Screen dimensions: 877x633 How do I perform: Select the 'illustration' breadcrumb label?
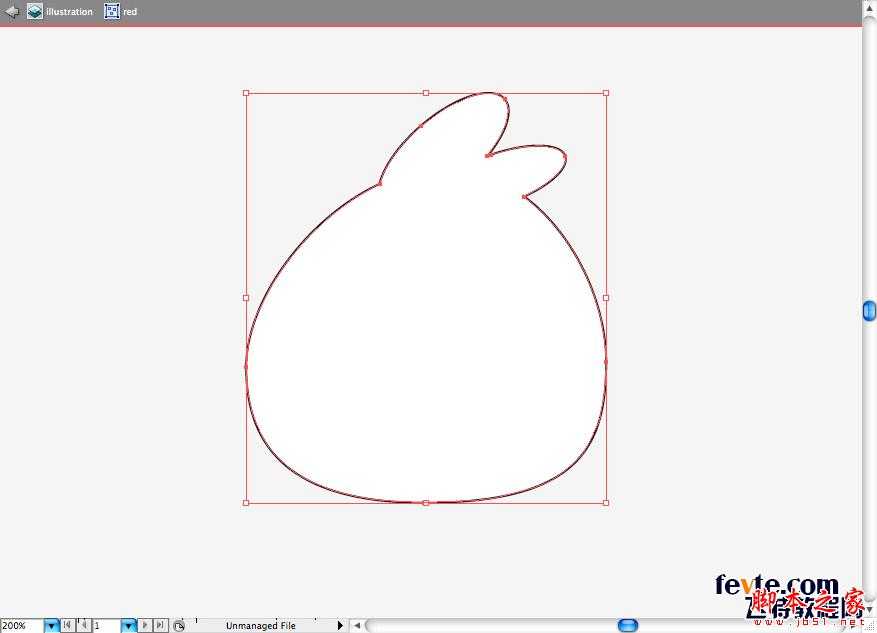pyautogui.click(x=69, y=12)
